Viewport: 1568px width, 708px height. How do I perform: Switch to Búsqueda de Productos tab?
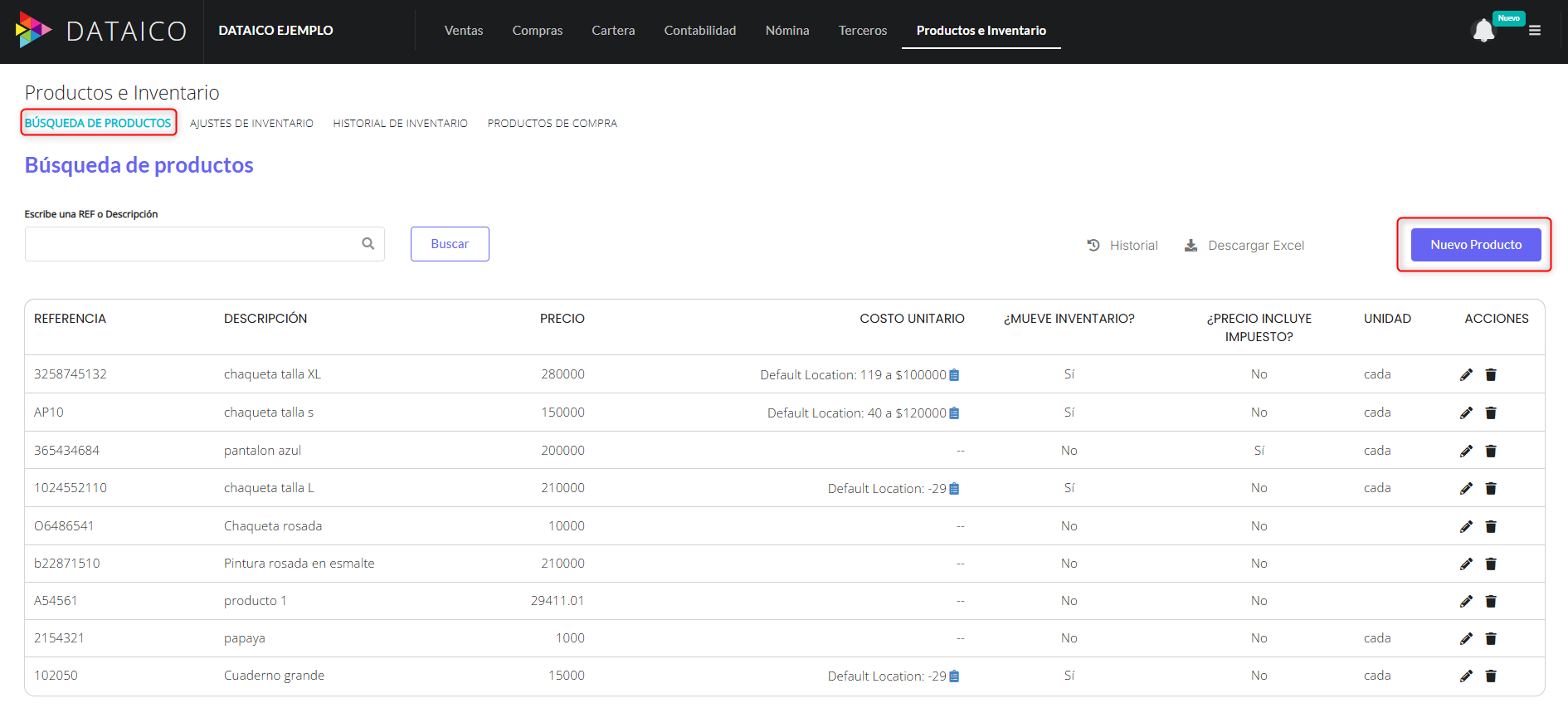(x=98, y=123)
